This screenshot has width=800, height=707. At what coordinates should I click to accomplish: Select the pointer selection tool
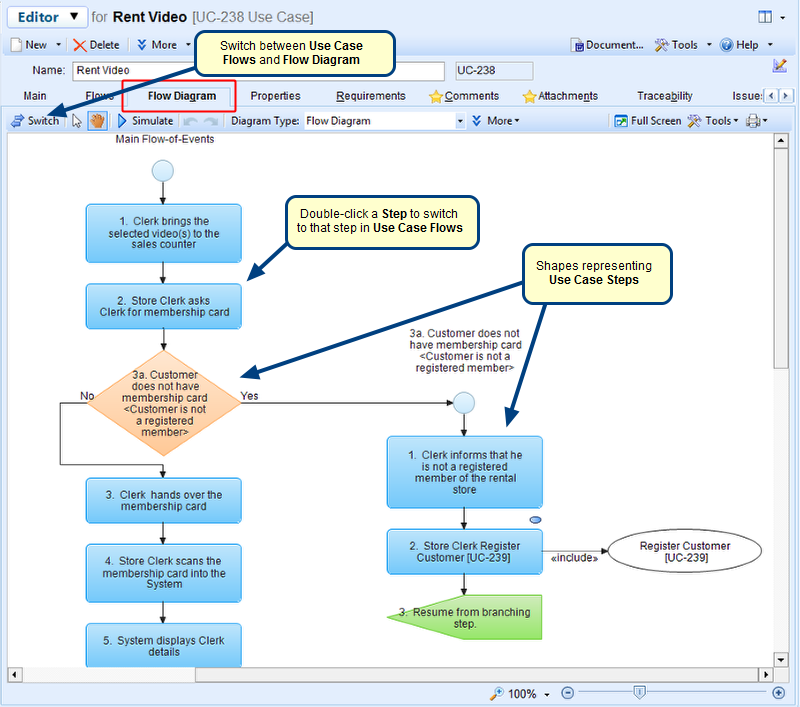tap(77, 121)
